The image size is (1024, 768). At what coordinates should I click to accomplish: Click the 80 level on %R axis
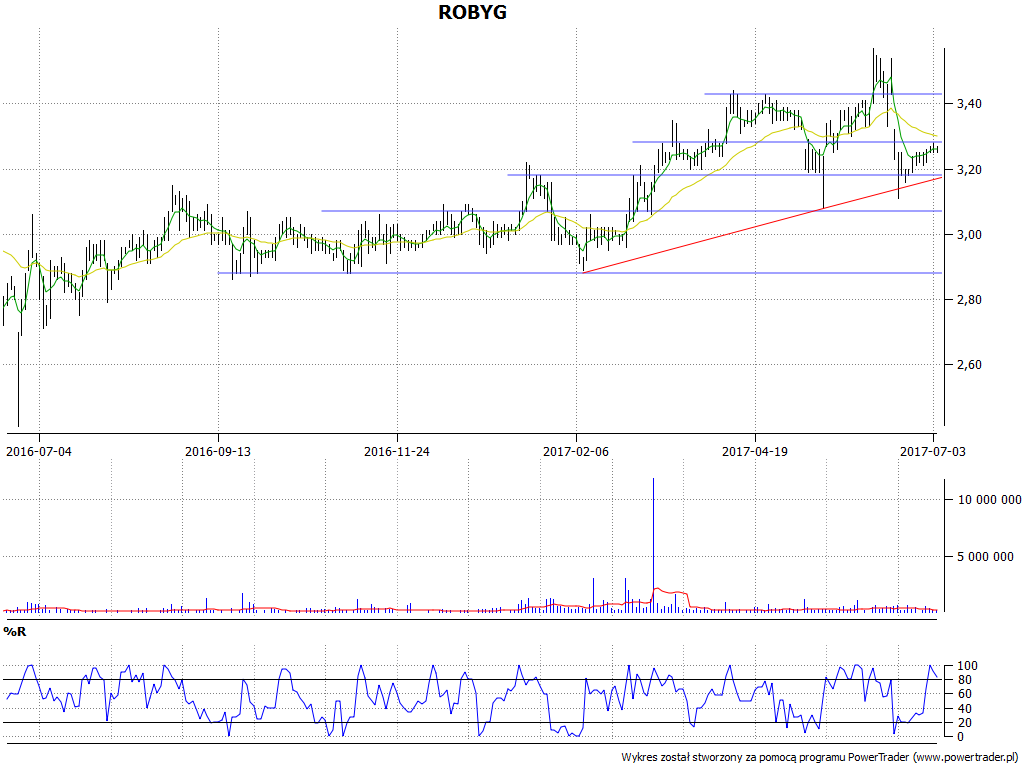(x=963, y=680)
